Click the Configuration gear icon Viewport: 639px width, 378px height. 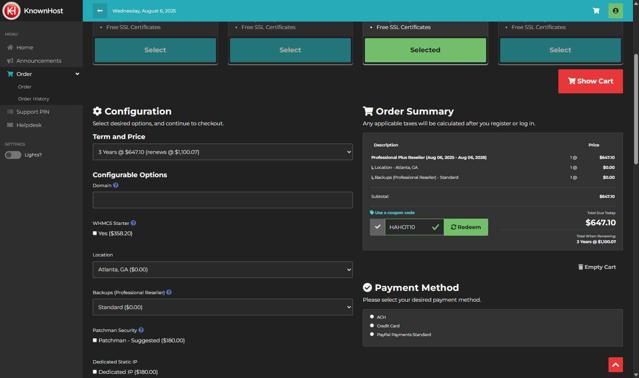(97, 111)
